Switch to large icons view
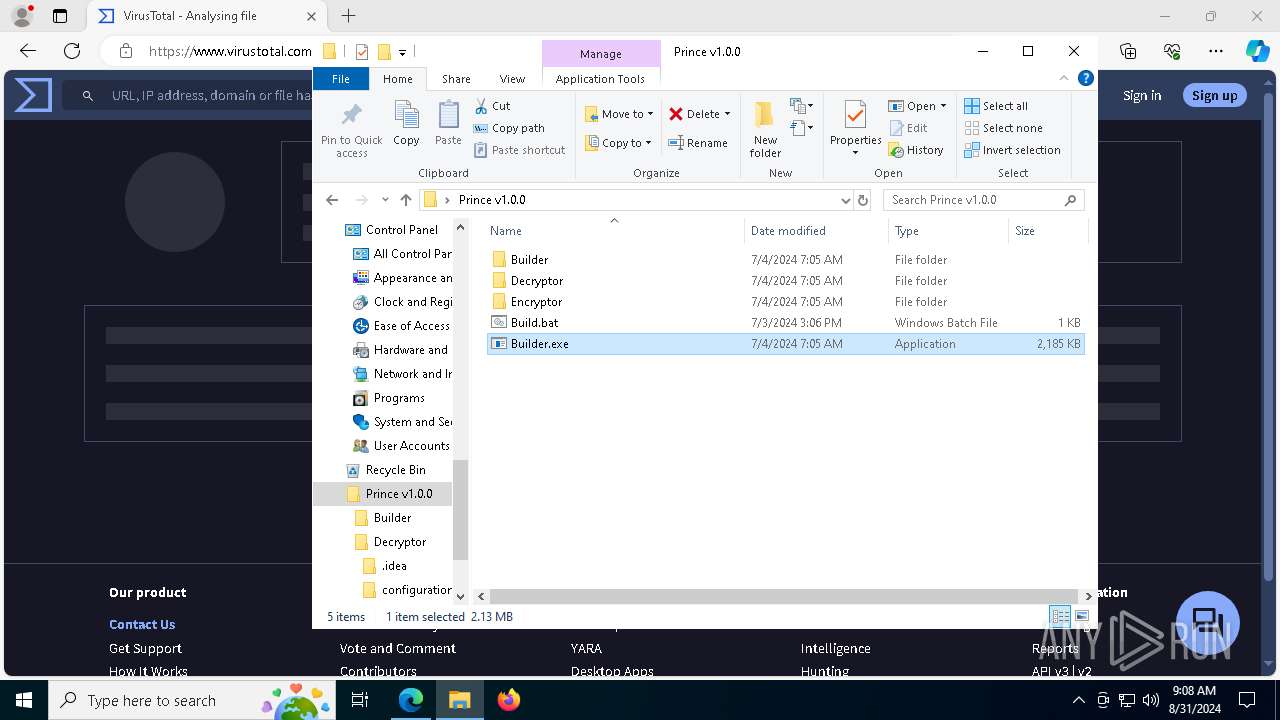Viewport: 1280px width, 720px height. [x=1081, y=617]
